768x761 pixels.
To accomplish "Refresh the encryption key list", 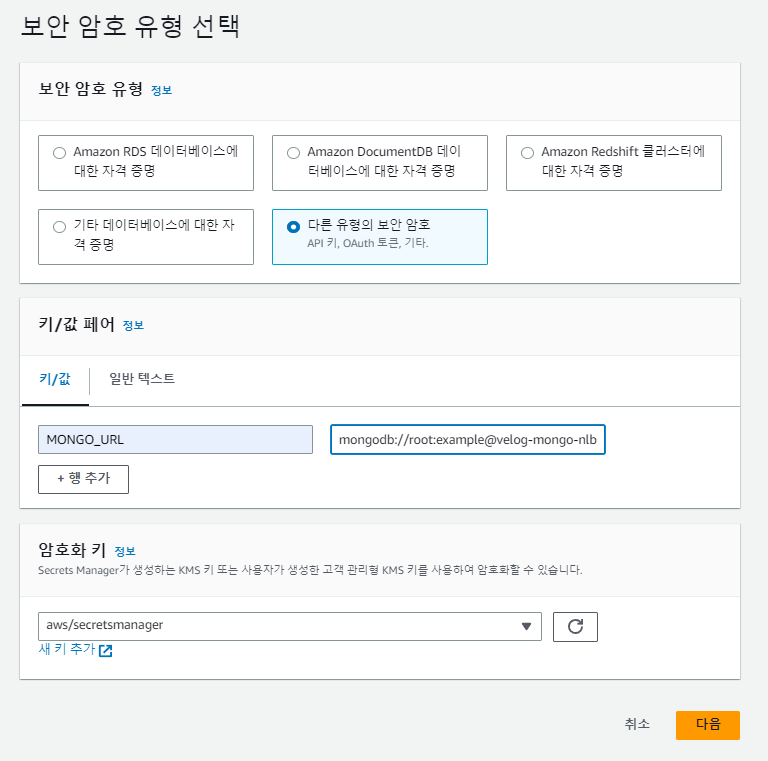I will point(575,626).
